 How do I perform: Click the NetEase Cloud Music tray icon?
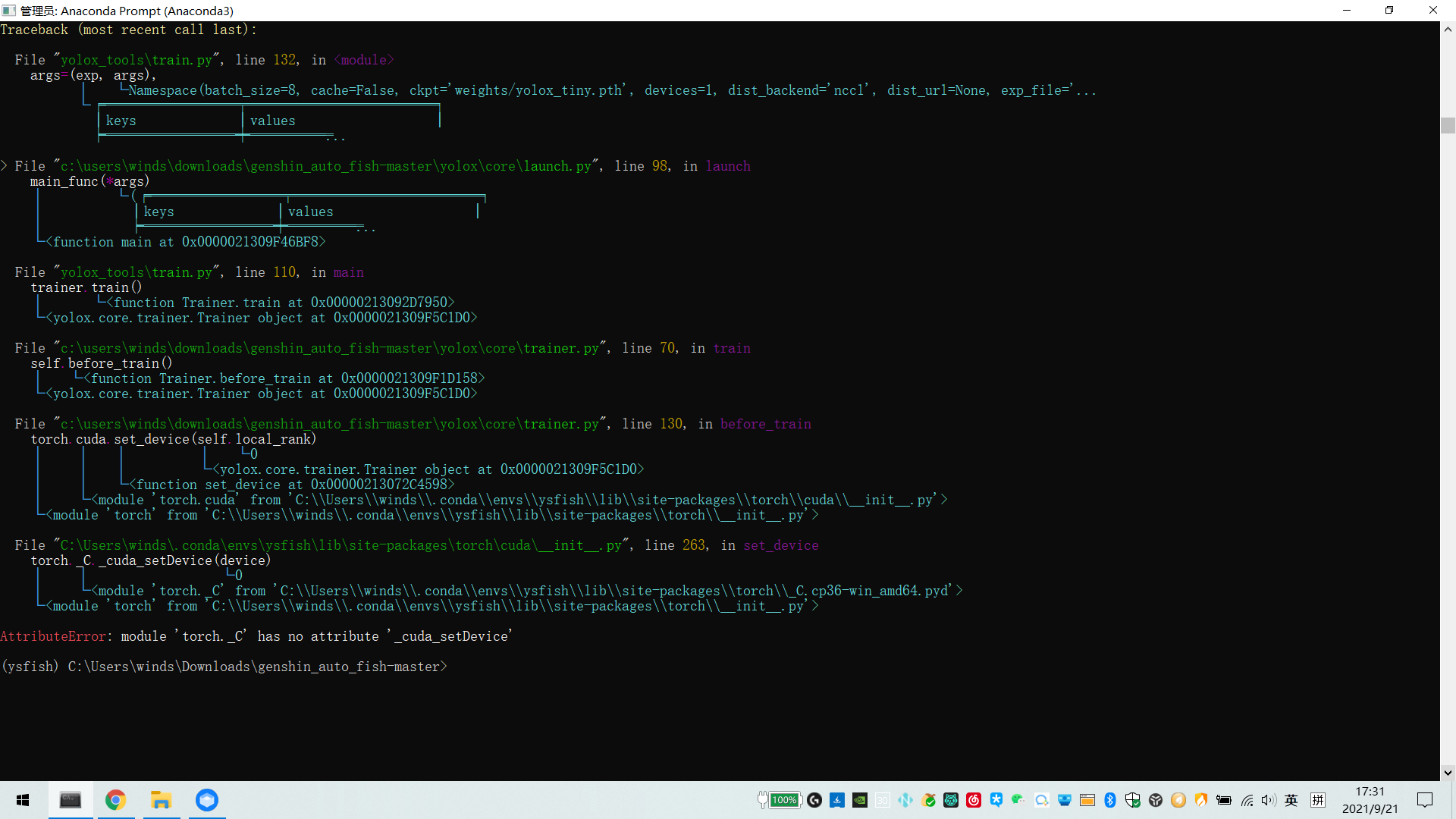pyautogui.click(x=974, y=800)
